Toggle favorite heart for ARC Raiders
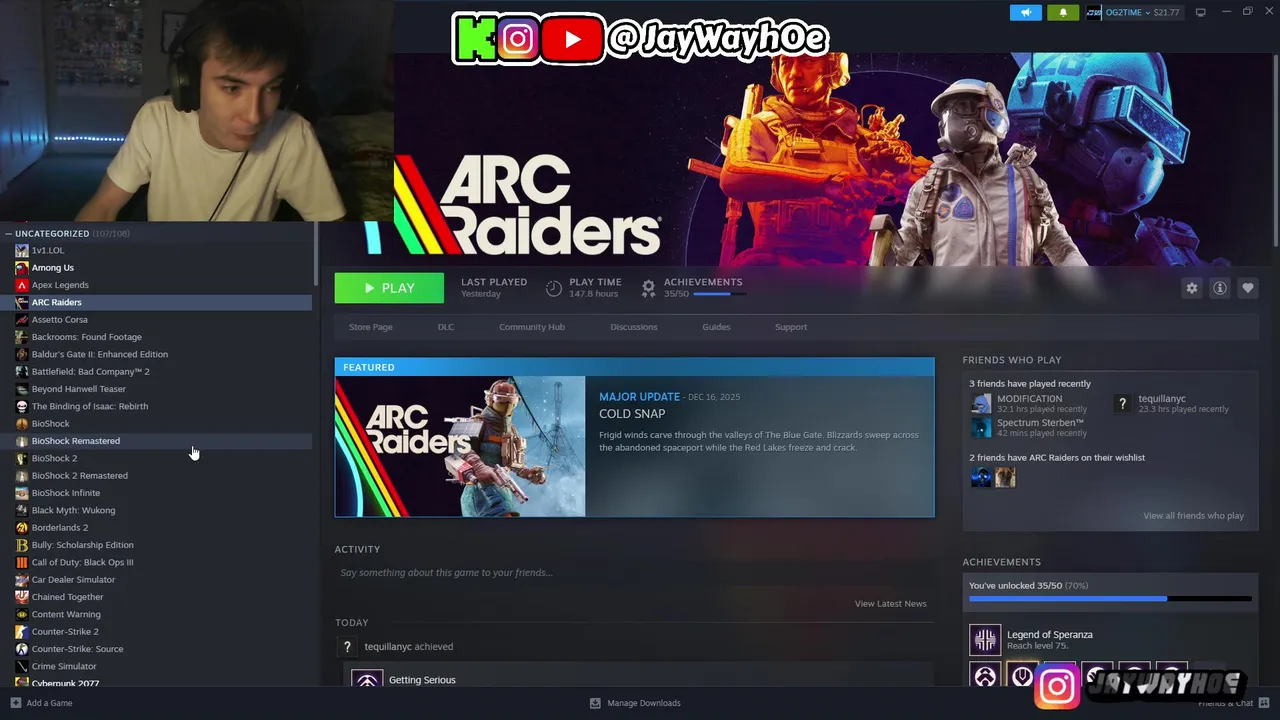Viewport: 1280px width, 720px height. (x=1247, y=288)
